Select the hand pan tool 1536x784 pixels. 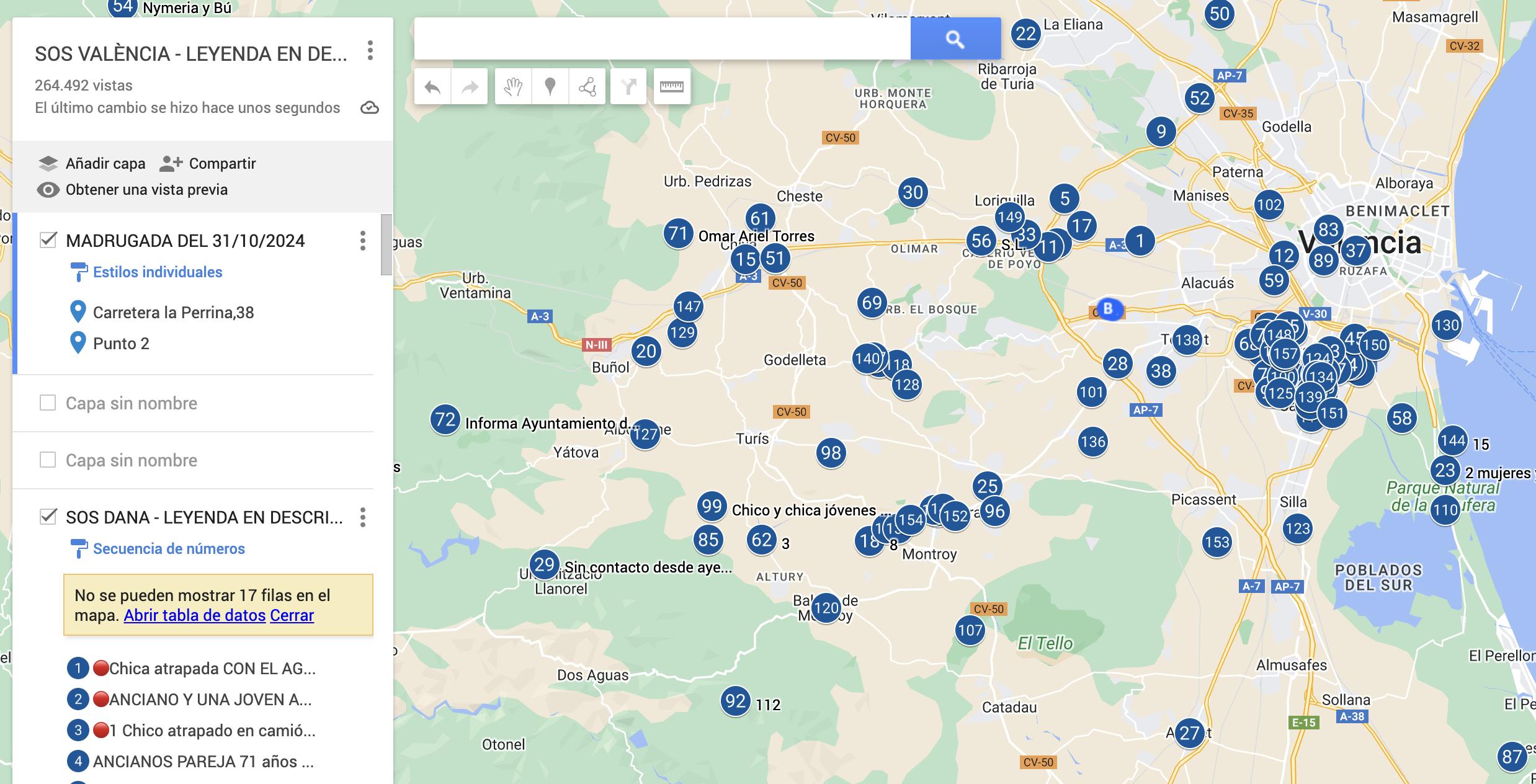coord(513,87)
